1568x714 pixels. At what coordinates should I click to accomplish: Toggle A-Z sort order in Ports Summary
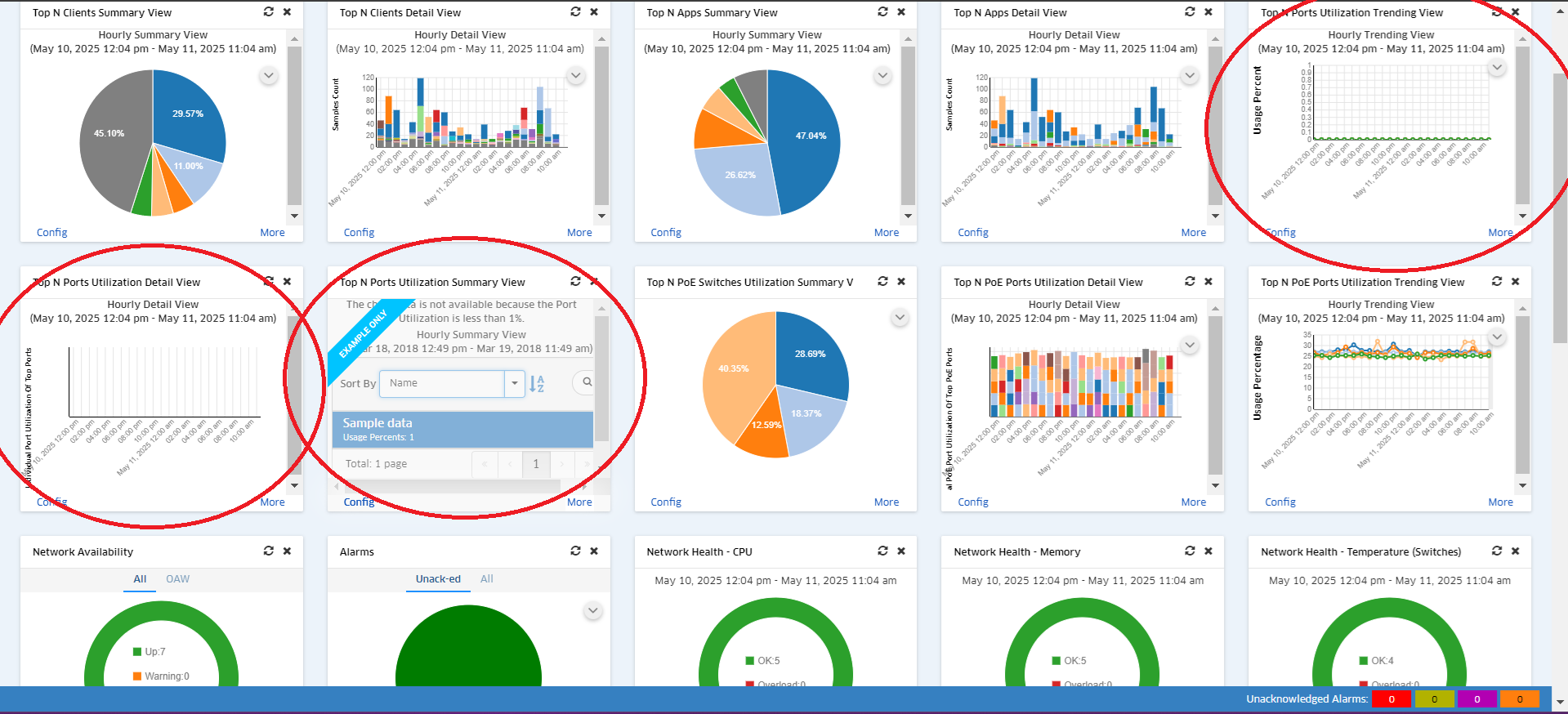pos(537,383)
